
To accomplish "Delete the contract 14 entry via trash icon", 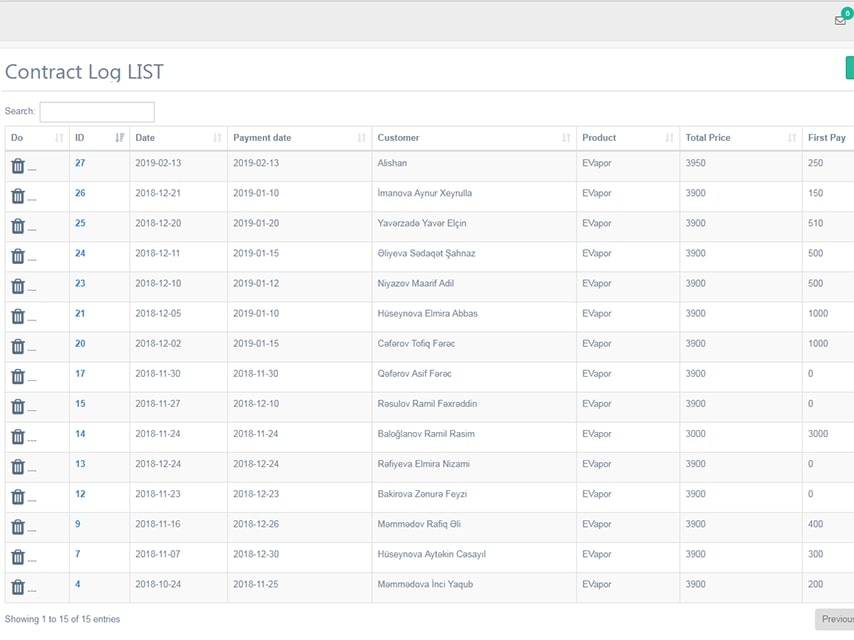I will point(18,437).
